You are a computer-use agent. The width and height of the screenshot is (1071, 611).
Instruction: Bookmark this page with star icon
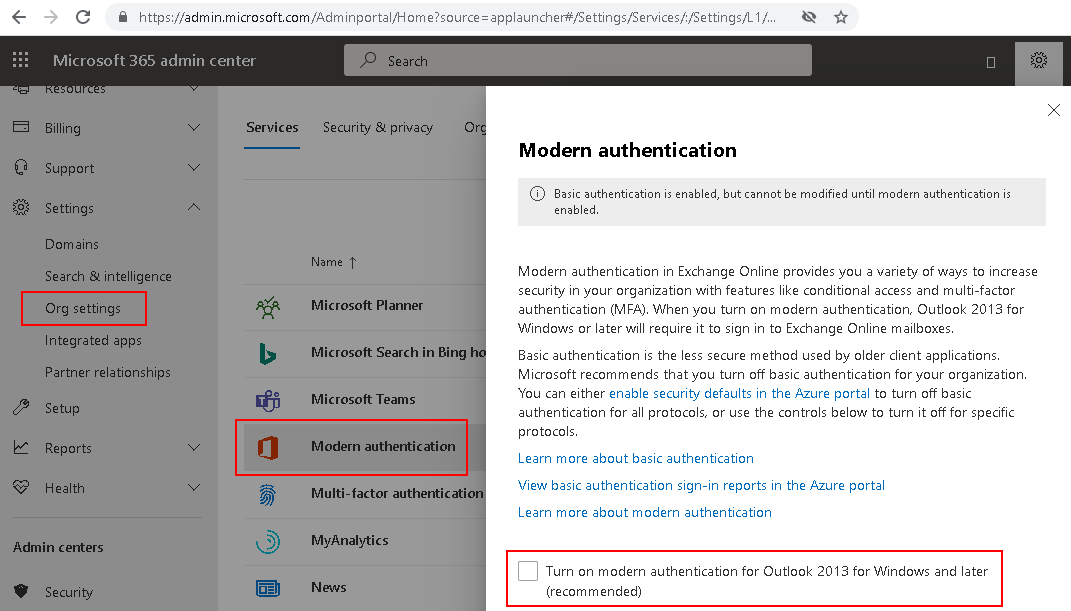tap(841, 17)
